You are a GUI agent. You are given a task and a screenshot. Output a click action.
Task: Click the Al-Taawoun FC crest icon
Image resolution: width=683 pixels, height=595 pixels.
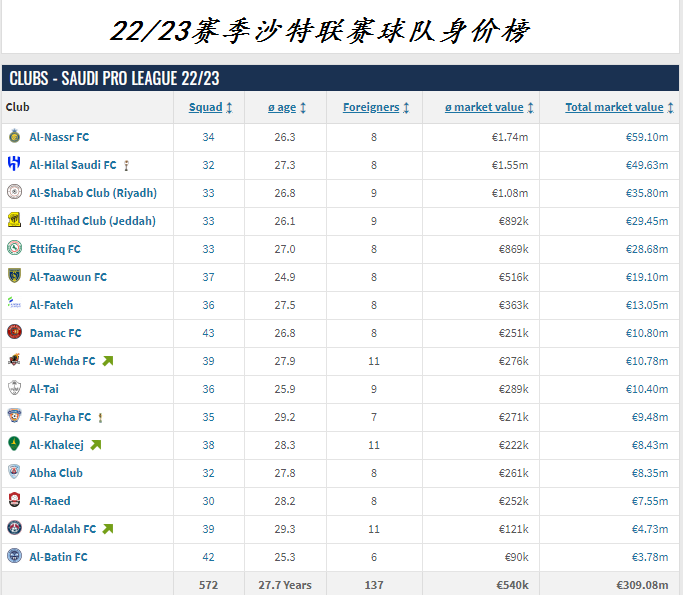coord(14,277)
